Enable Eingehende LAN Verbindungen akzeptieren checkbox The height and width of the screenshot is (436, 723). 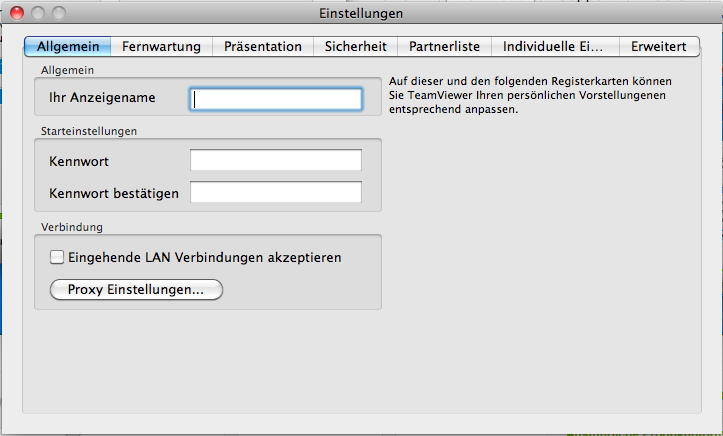(x=57, y=257)
